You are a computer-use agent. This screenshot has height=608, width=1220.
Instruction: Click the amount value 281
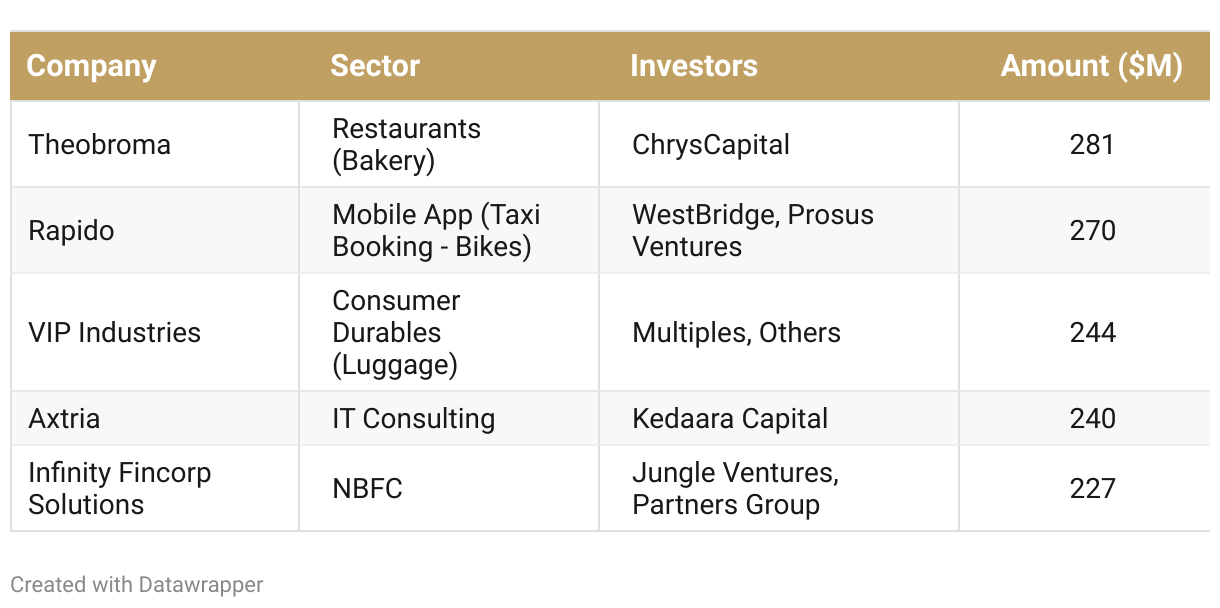(1092, 145)
